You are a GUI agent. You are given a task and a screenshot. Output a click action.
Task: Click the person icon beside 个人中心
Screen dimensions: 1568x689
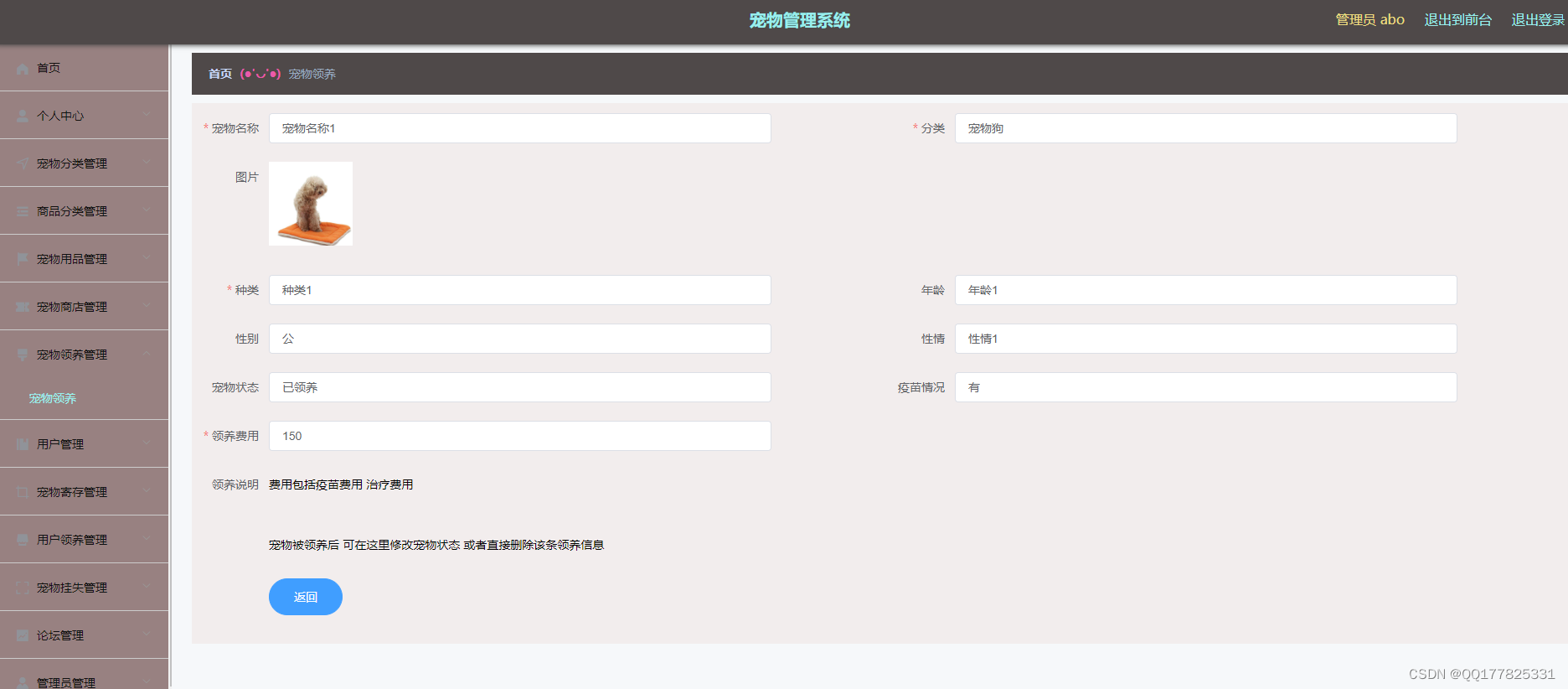pyautogui.click(x=23, y=117)
